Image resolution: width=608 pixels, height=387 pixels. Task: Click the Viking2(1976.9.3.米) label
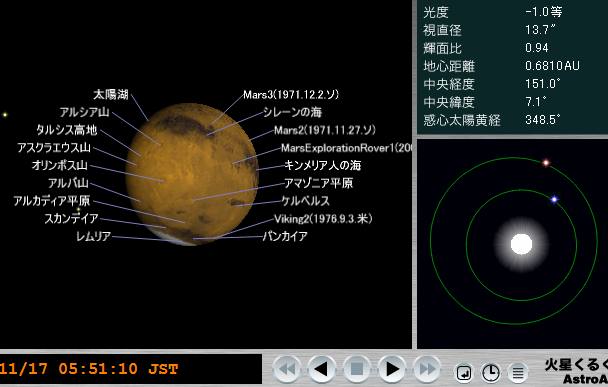pos(323,219)
